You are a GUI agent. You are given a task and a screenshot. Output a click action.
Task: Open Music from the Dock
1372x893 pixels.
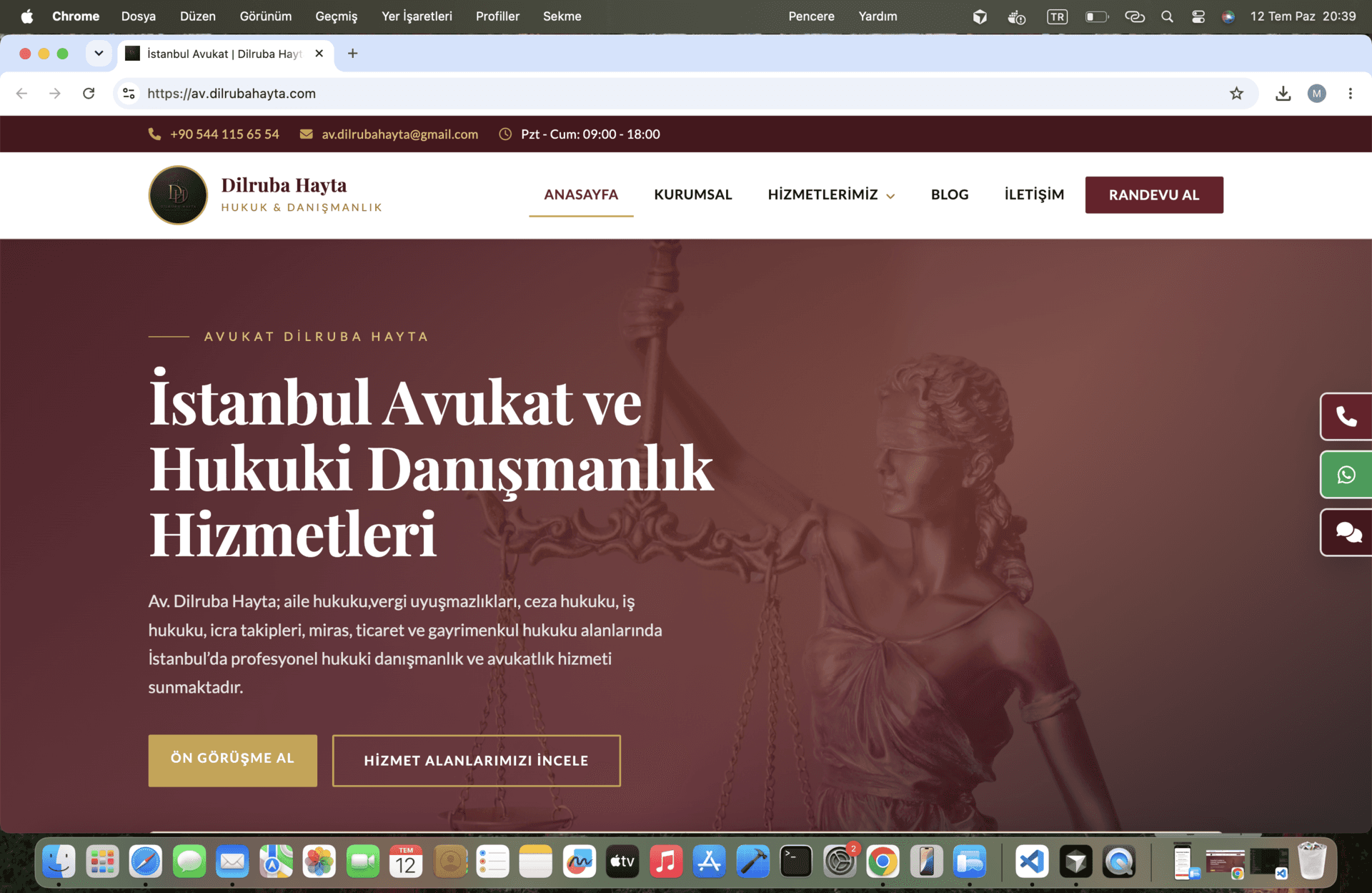(666, 862)
